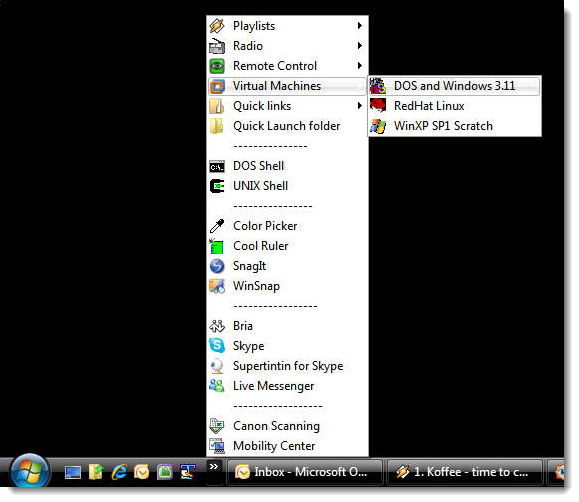579x502 pixels.
Task: Select the Skype text entry
Action: tap(249, 346)
